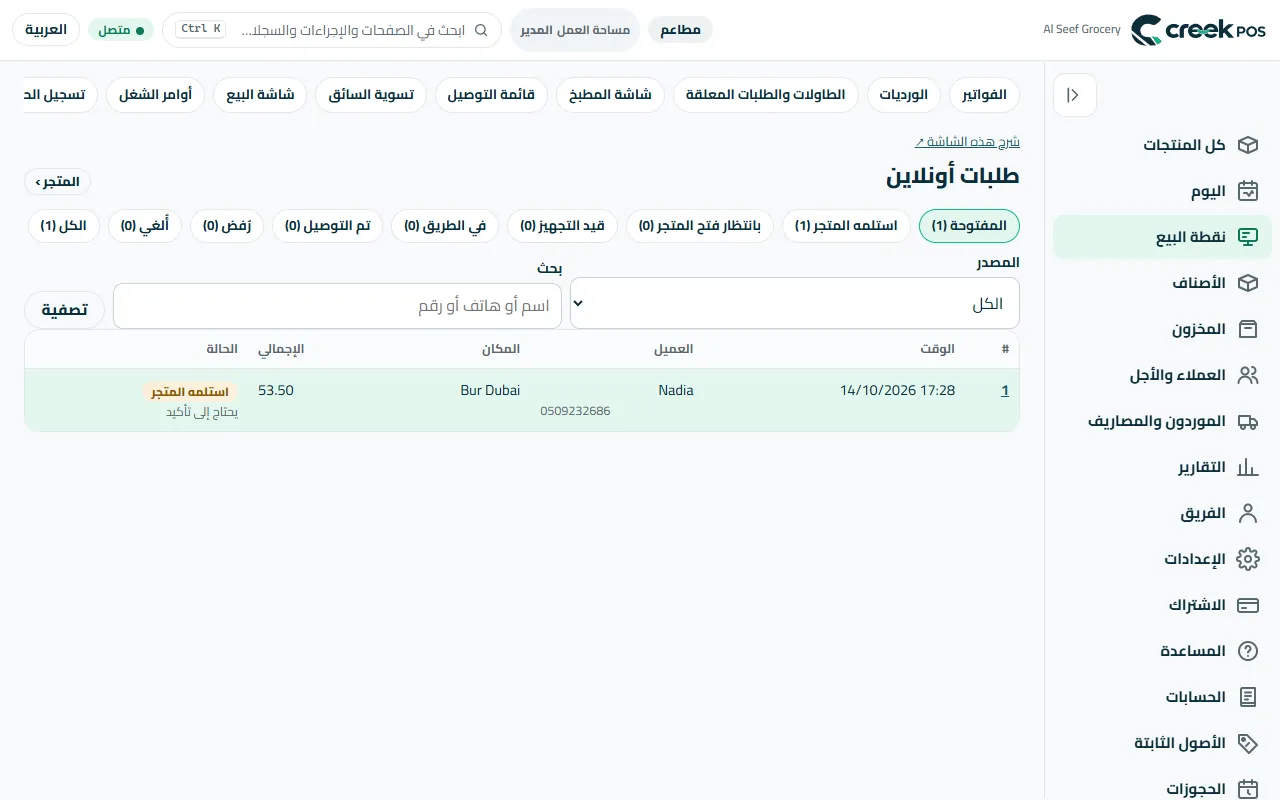Focus the اسم أو هاتف أو رقم search field

[337, 306]
